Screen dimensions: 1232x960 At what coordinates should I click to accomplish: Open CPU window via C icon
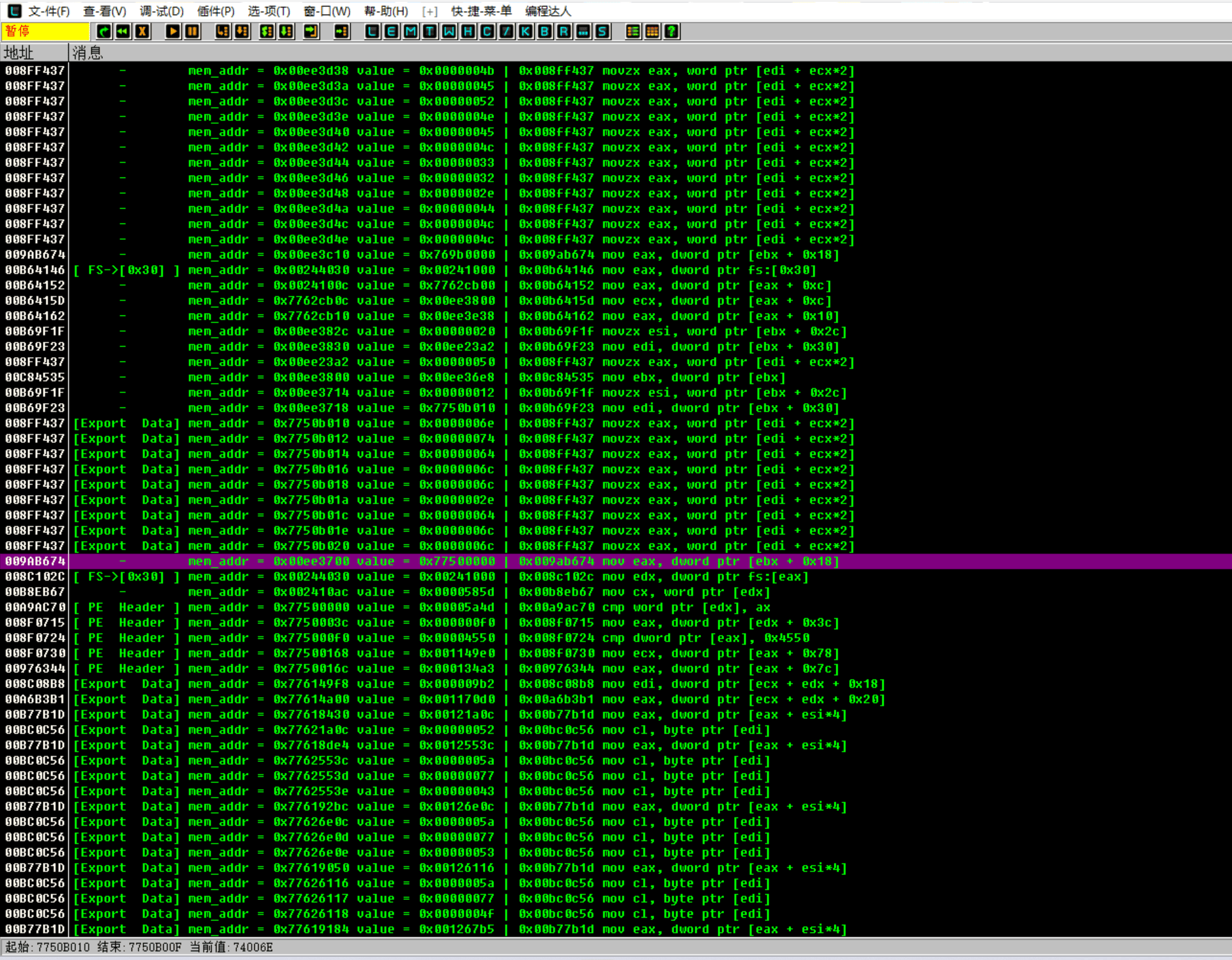click(x=488, y=31)
